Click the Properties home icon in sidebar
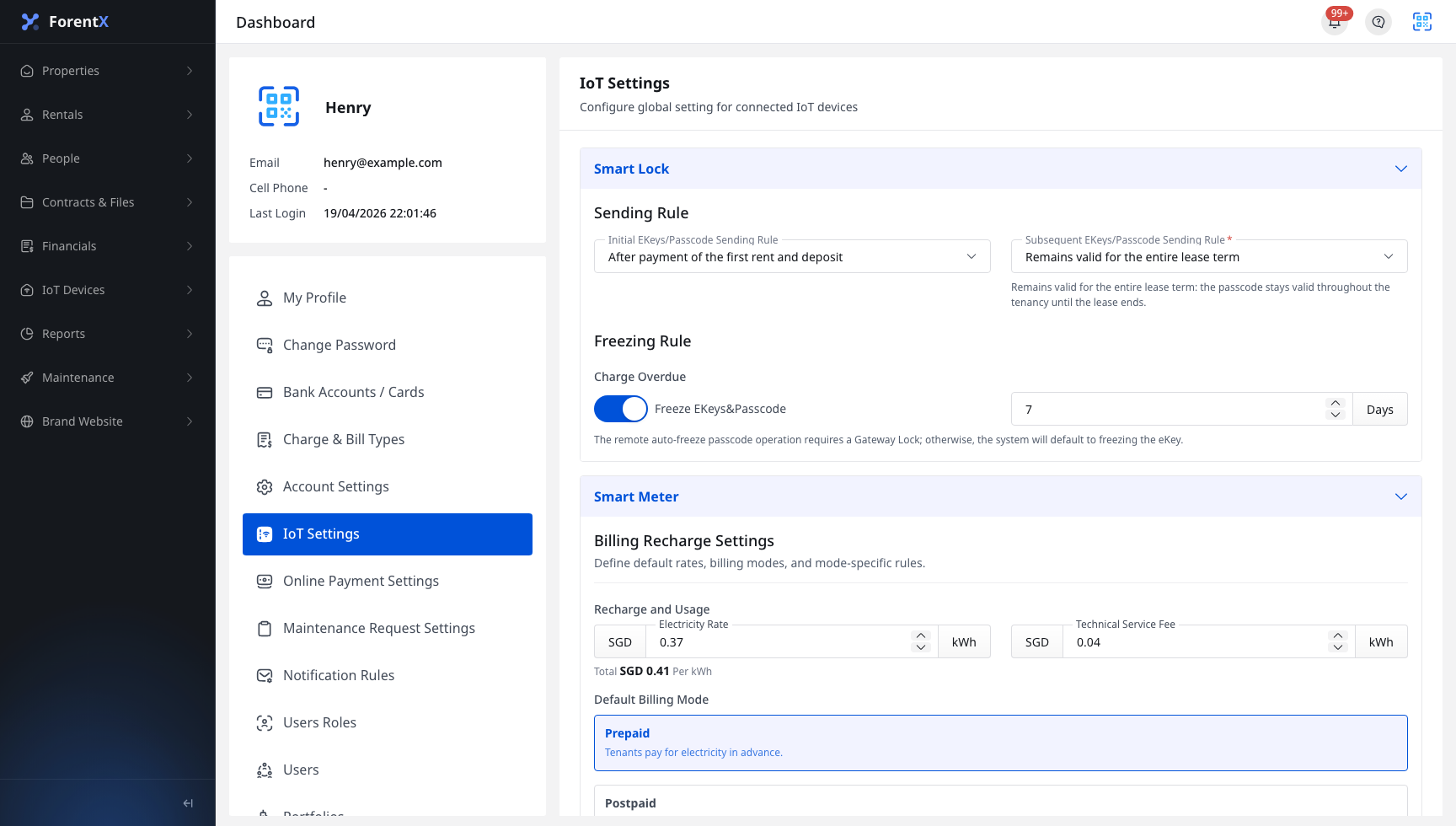1456x826 pixels. [27, 71]
